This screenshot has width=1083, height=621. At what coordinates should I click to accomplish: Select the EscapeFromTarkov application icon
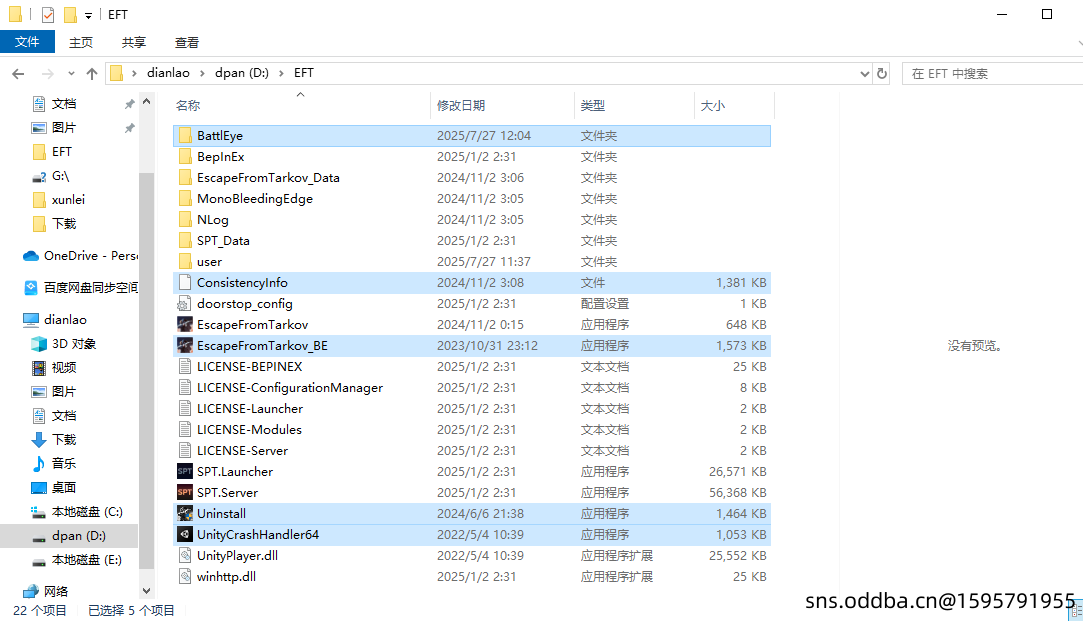pos(184,325)
